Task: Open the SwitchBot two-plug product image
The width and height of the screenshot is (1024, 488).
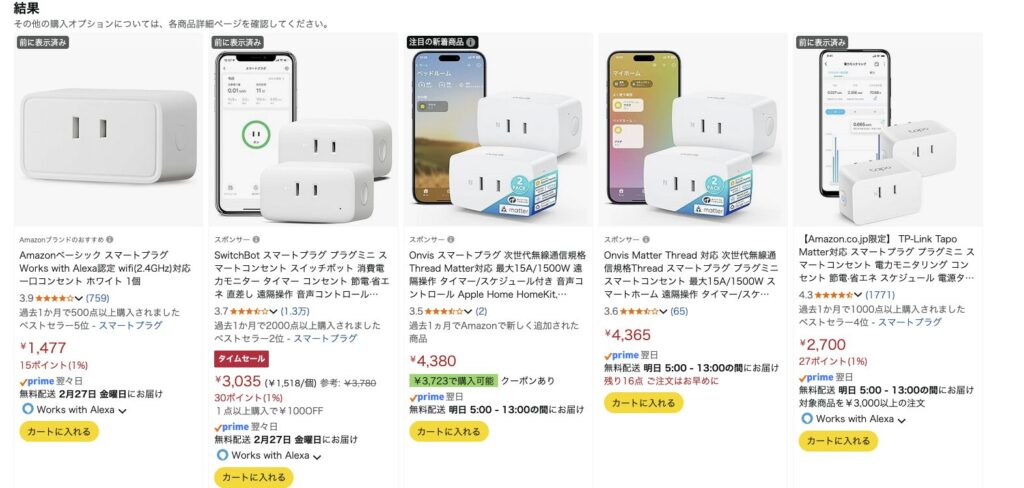Action: point(304,130)
